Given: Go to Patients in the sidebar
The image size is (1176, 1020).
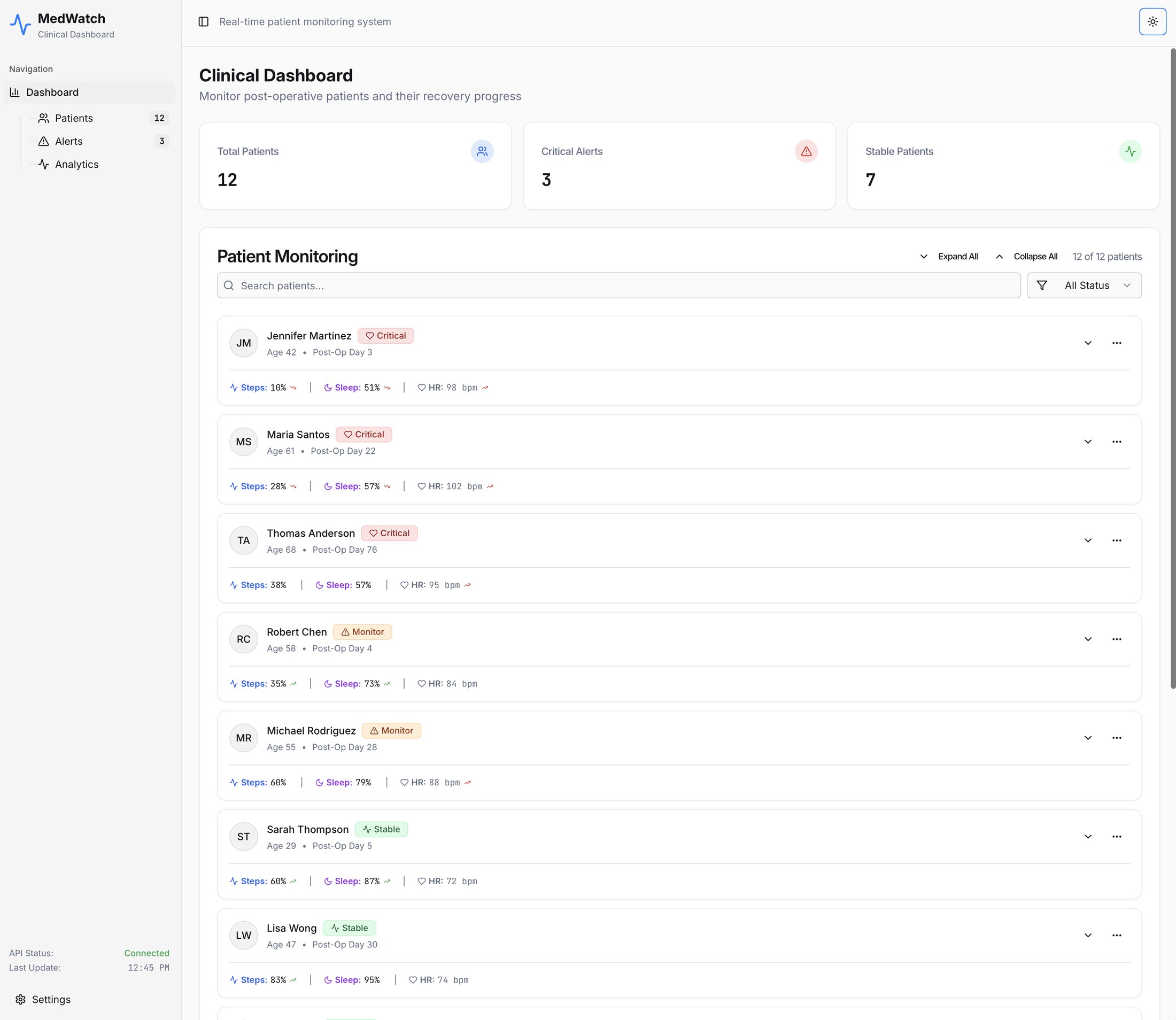Looking at the screenshot, I should (x=100, y=118).
